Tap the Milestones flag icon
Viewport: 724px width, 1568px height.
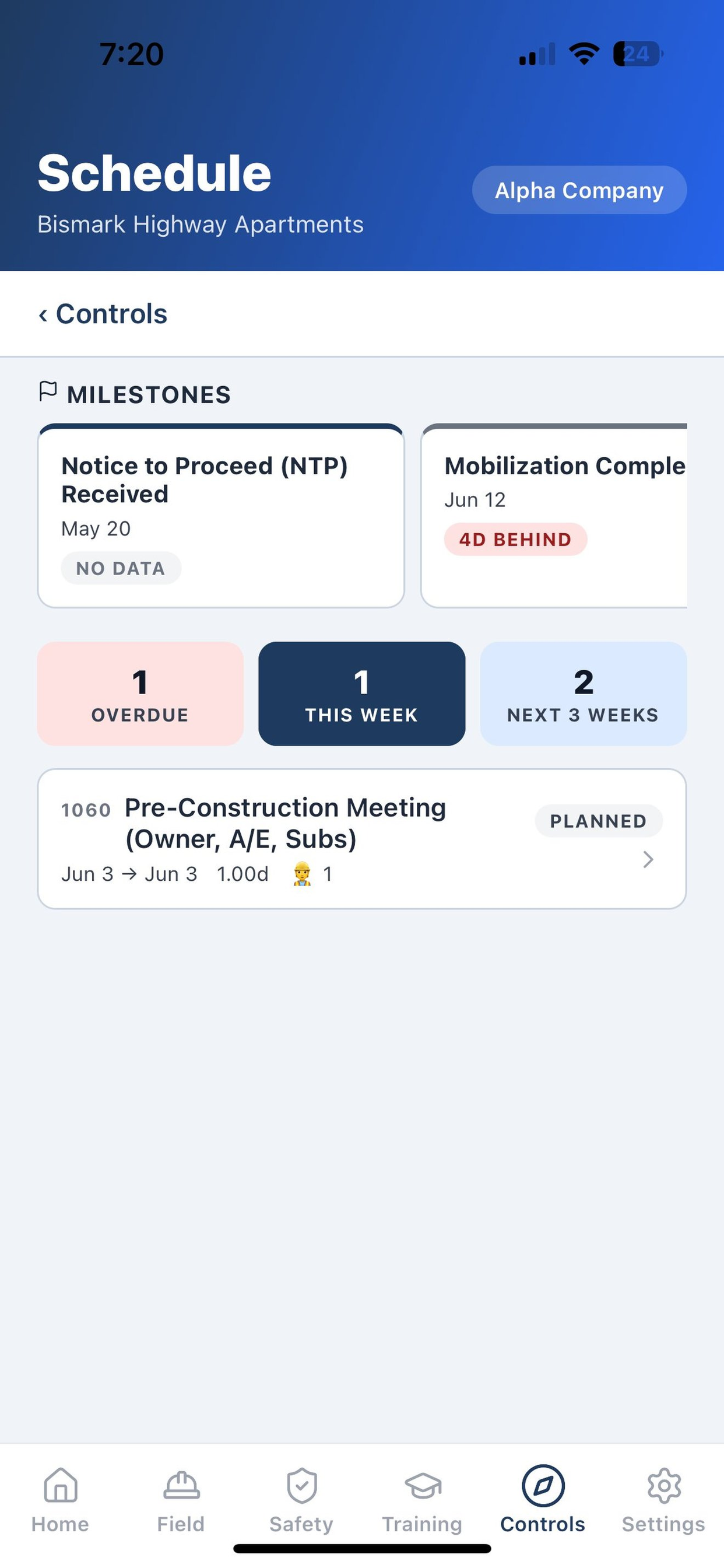(47, 391)
